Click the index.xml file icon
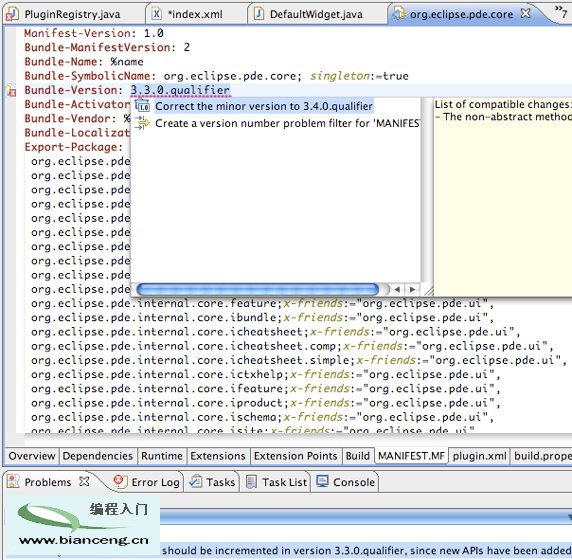Image resolution: width=572 pixels, height=560 pixels. 156,14
